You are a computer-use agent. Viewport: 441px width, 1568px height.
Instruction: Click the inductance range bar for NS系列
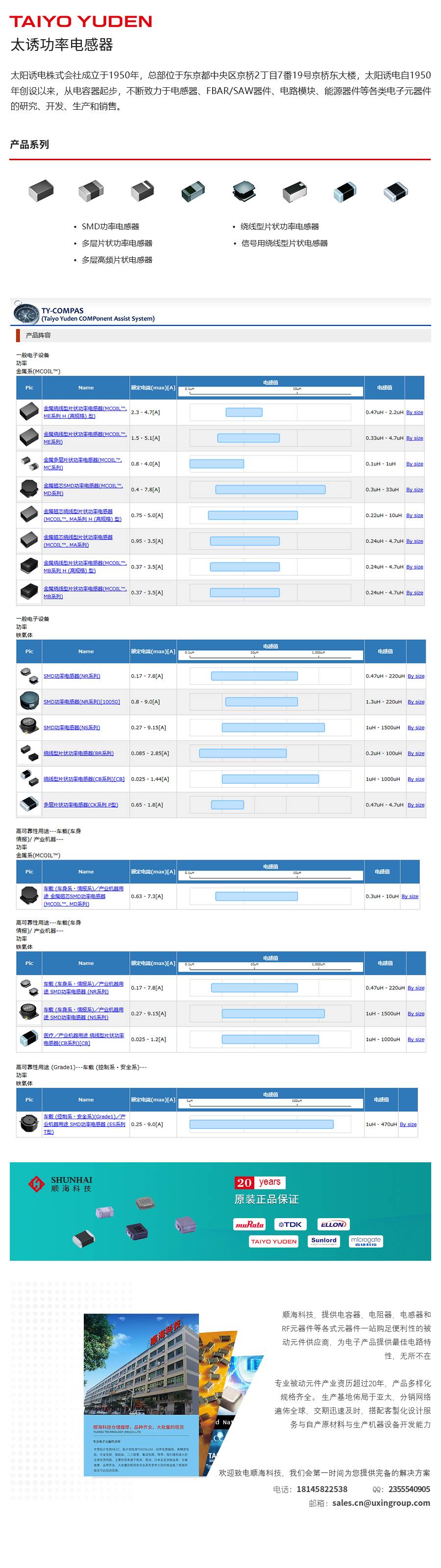(x=273, y=727)
